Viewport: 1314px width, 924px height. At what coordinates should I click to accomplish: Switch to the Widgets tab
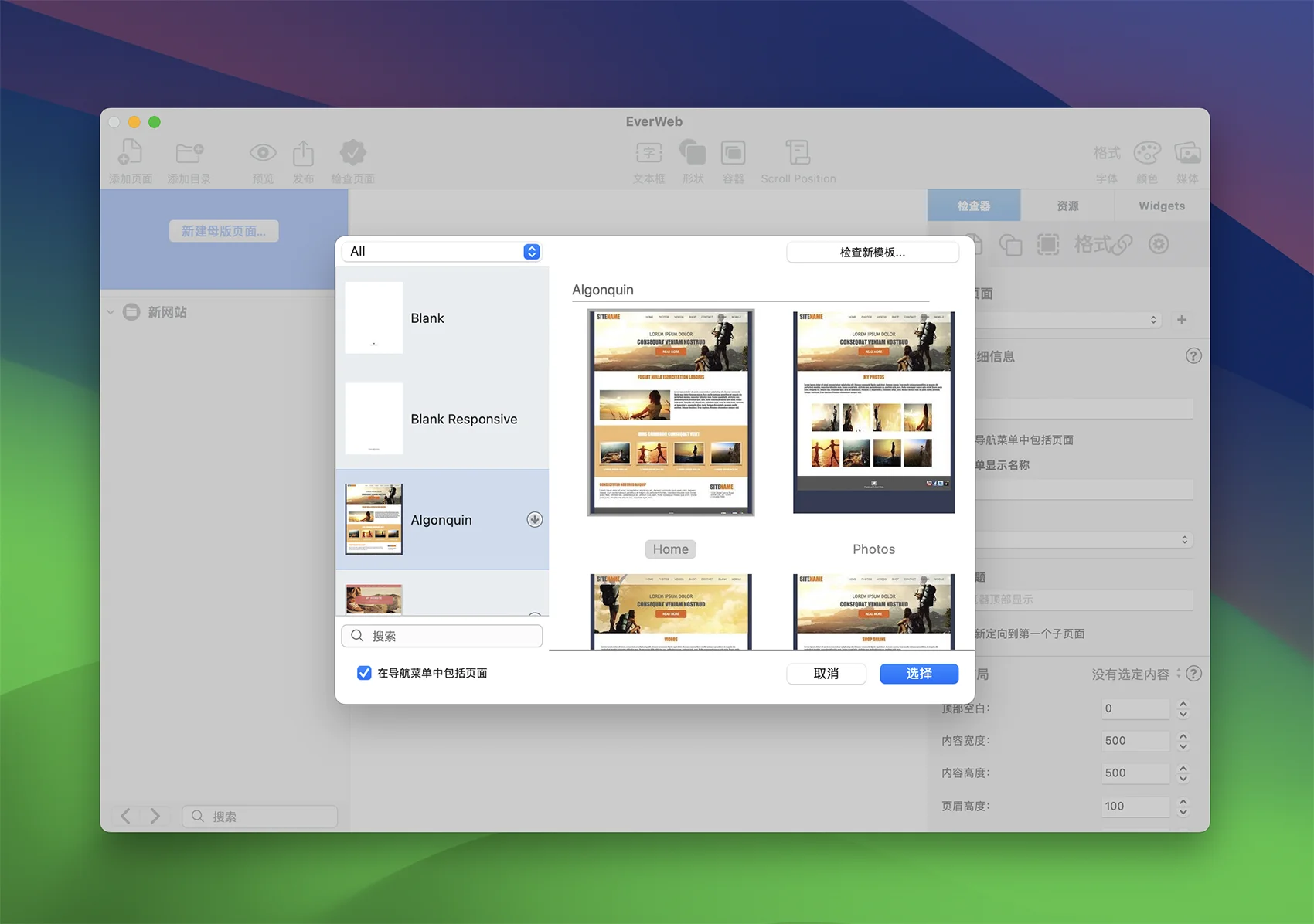pyautogui.click(x=1161, y=206)
